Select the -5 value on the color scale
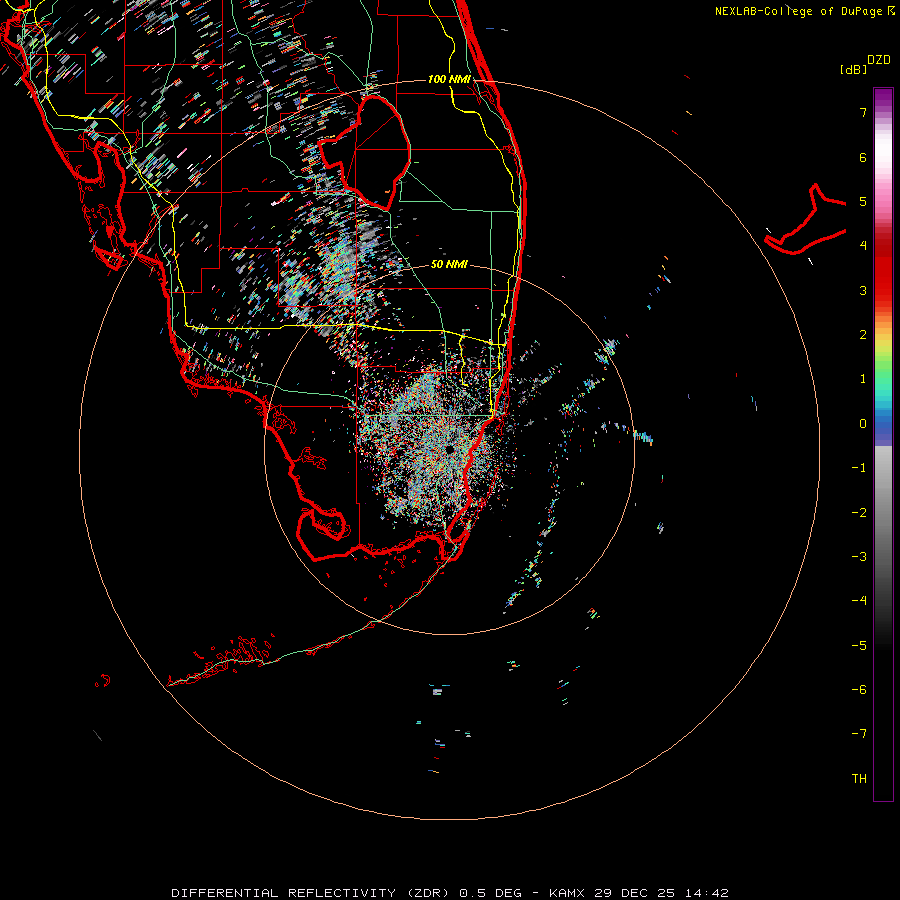 tap(859, 646)
